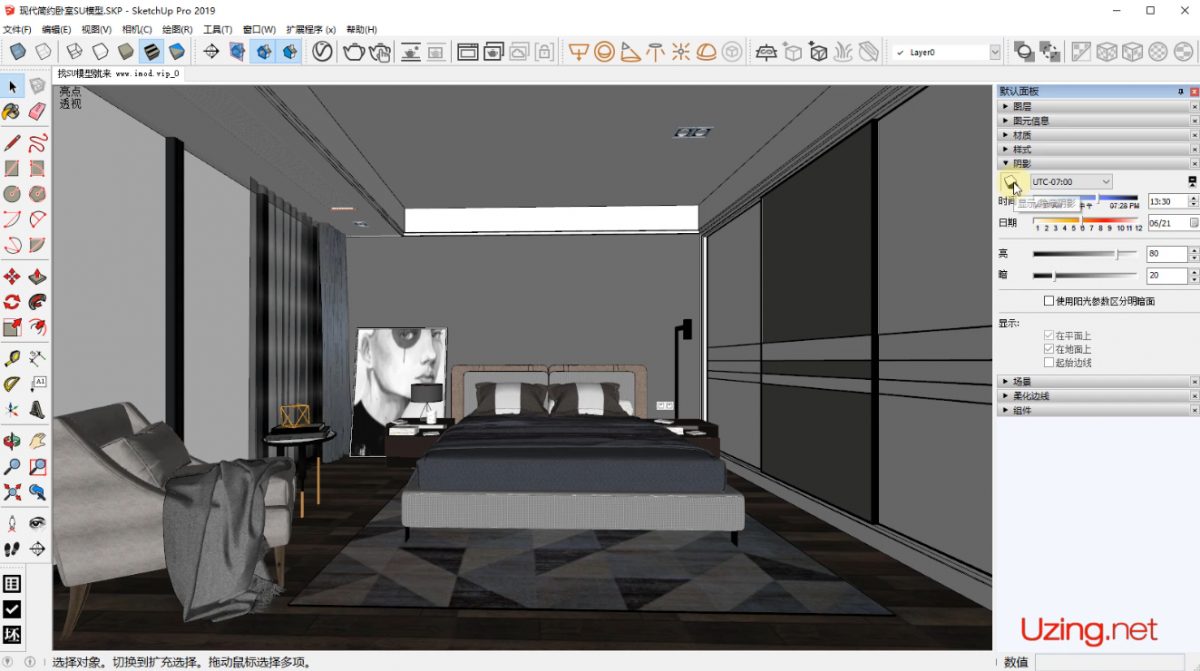1200x671 pixels.
Task: Expand the 场景 panel section
Action: click(1022, 381)
